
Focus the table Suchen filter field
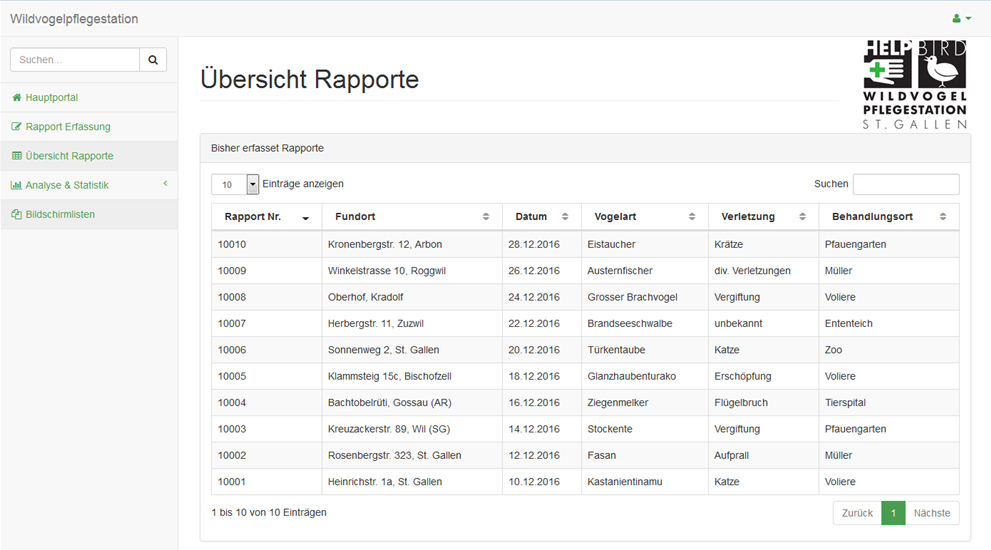click(x=905, y=185)
